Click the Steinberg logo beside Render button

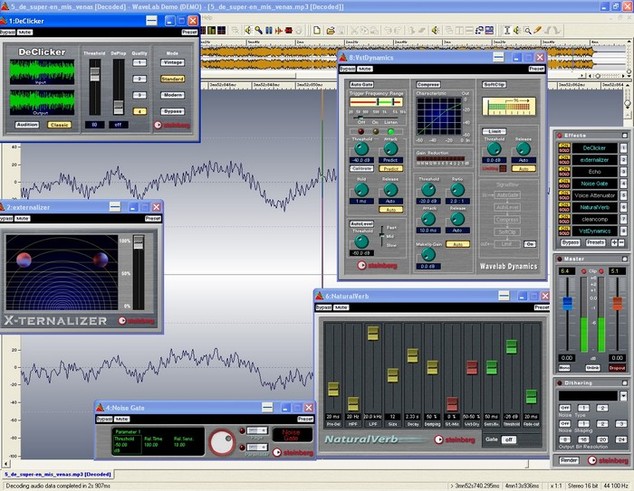[x=609, y=460]
